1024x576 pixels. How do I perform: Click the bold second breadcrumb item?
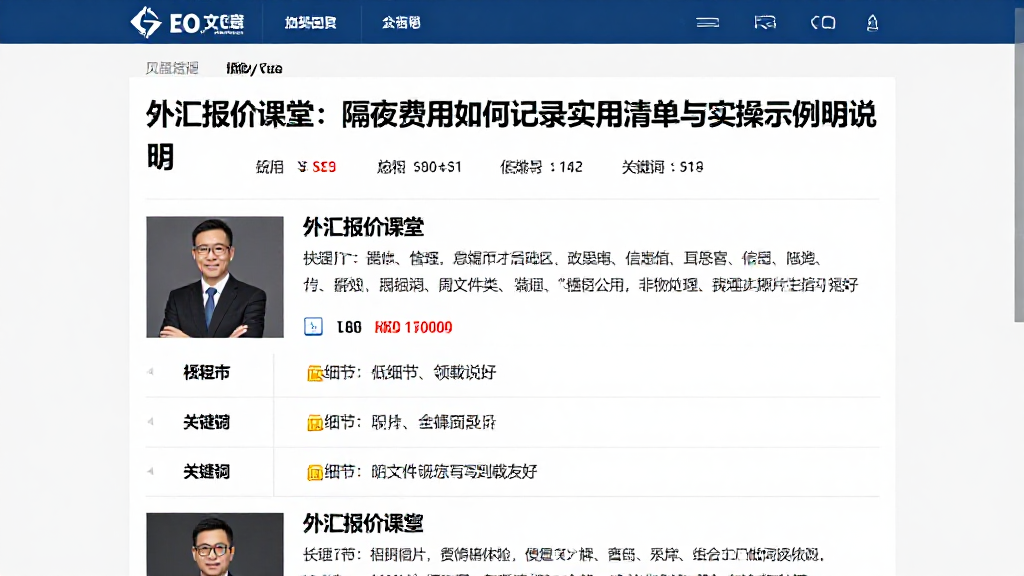(x=254, y=68)
